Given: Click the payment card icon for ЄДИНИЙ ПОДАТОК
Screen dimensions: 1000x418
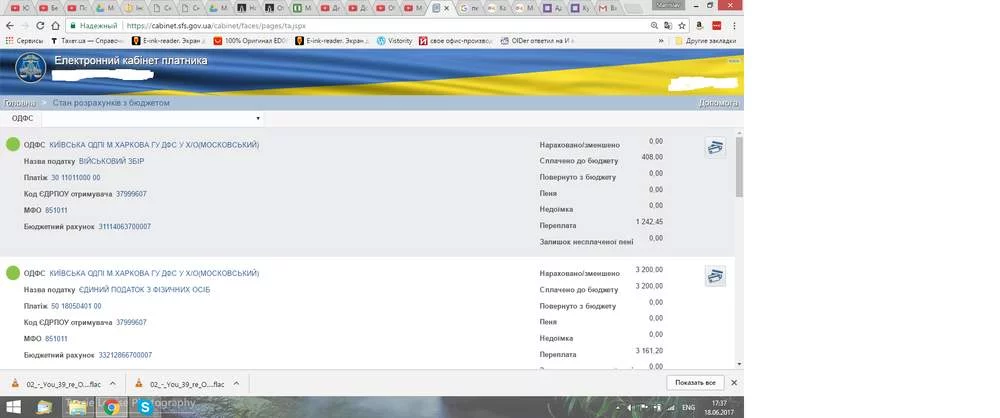Looking at the screenshot, I should 716,276.
